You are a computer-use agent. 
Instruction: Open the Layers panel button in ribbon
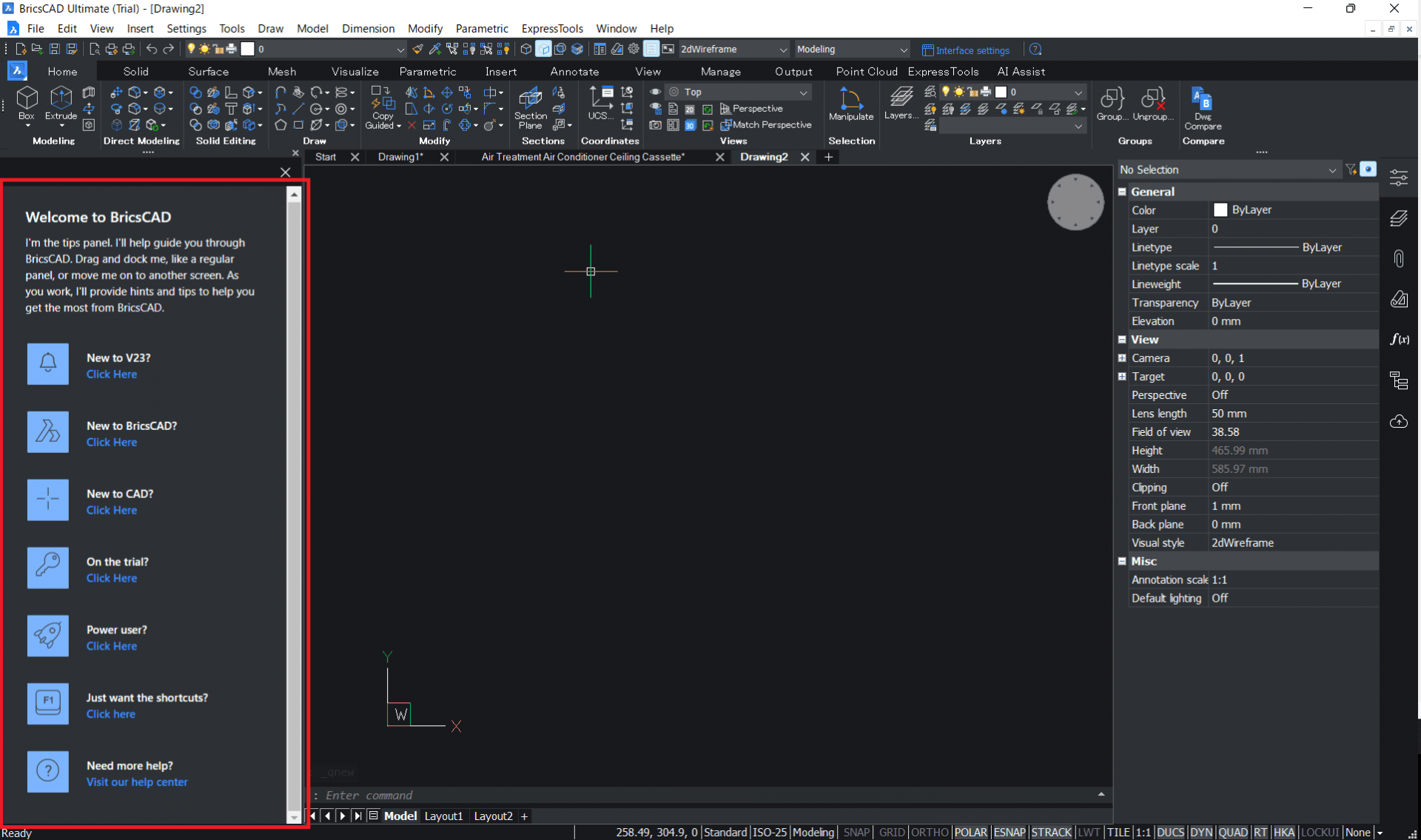[901, 103]
